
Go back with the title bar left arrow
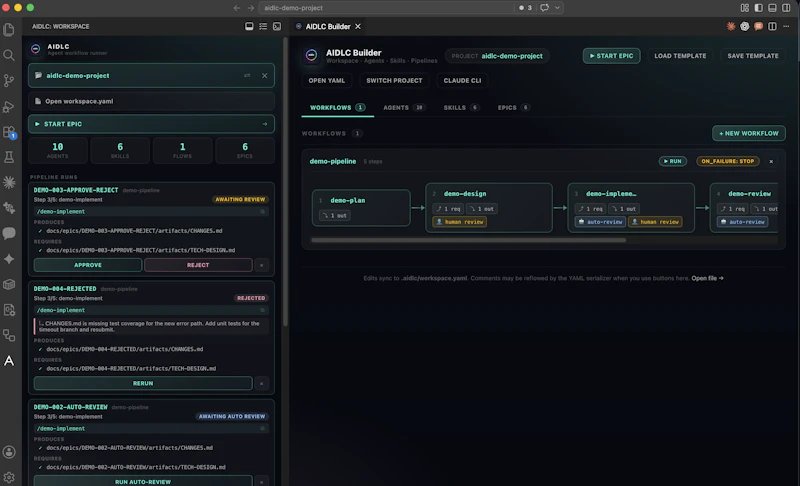pyautogui.click(x=237, y=8)
